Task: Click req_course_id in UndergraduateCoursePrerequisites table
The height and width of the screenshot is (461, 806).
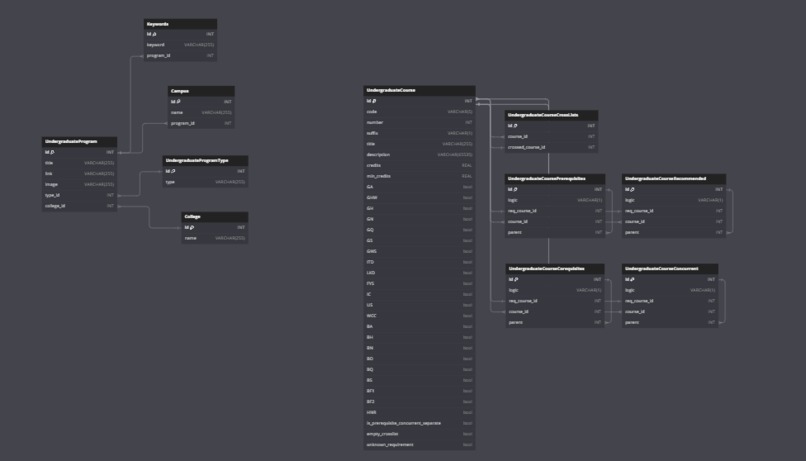Action: [555, 211]
